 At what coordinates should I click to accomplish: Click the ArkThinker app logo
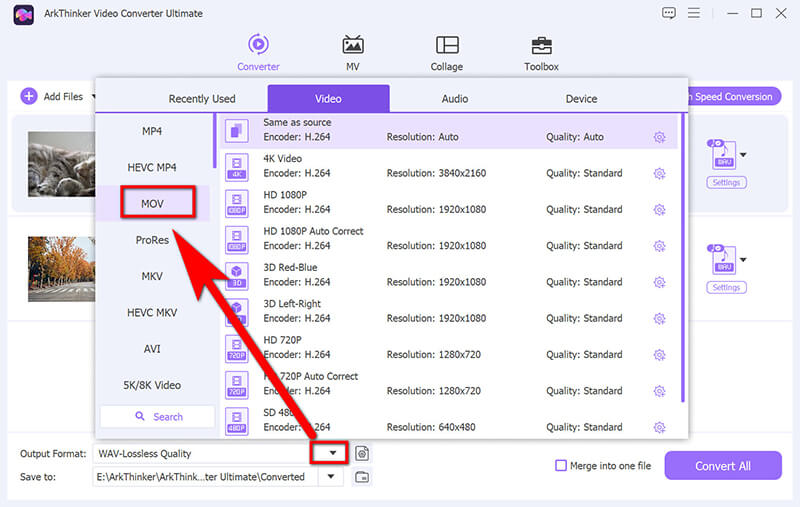23,15
